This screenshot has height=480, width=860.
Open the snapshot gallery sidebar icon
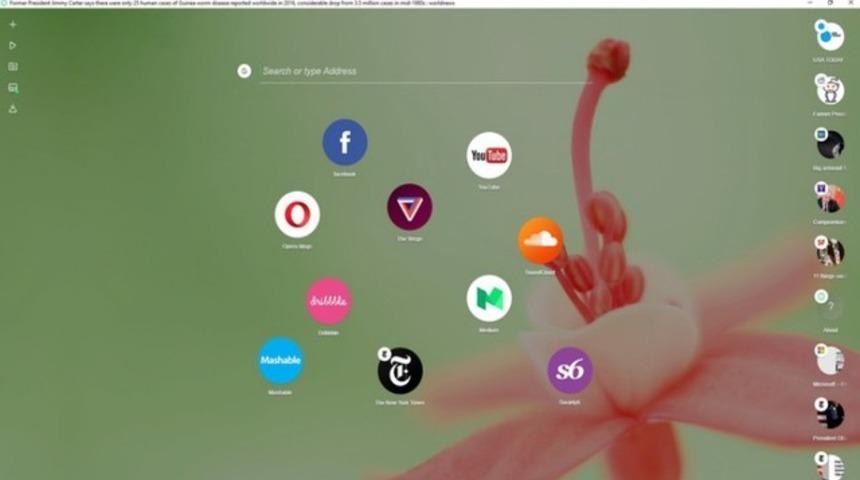coord(13,66)
